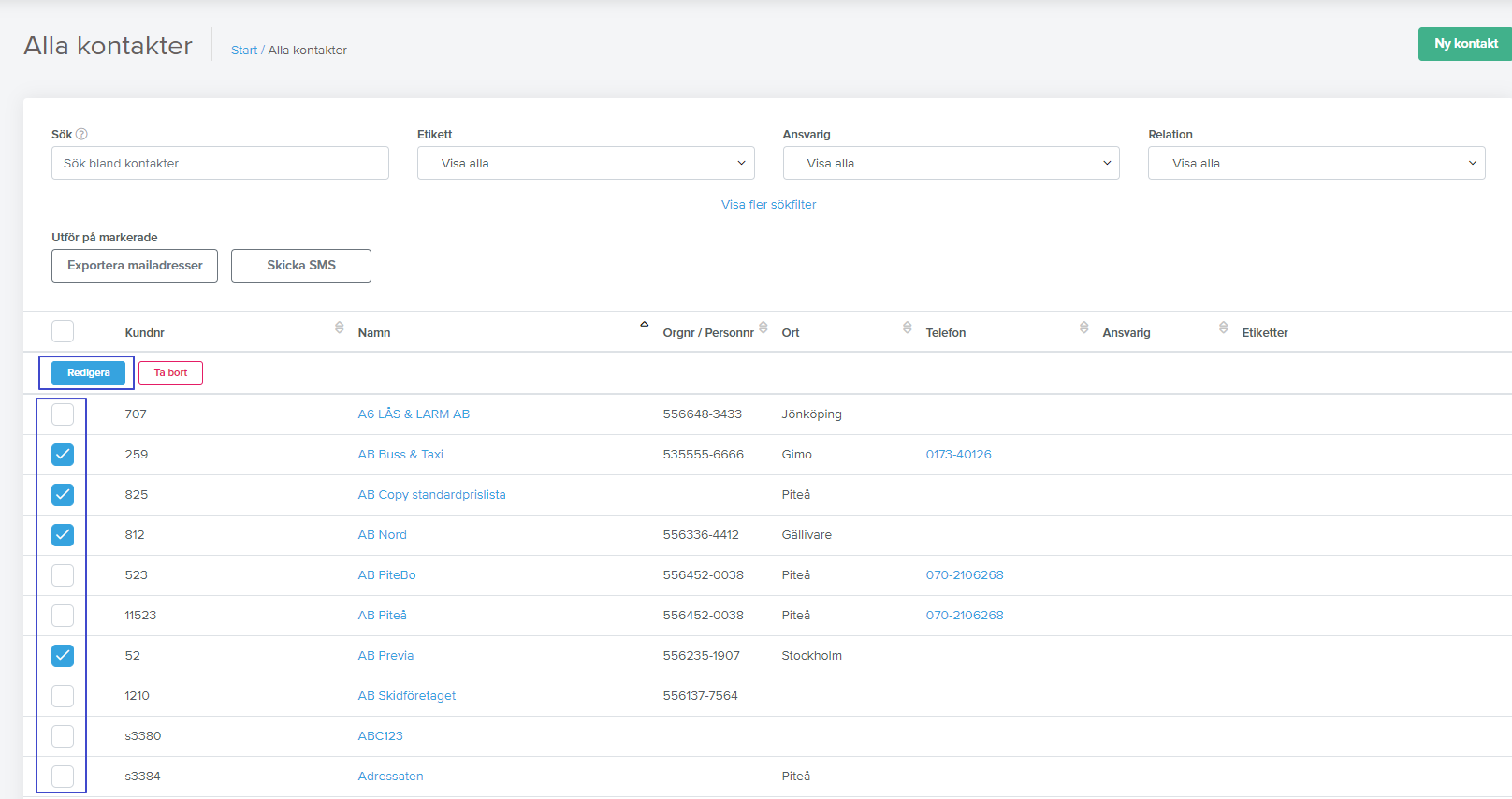Screen dimensions: 1512x799
Task: Uncheck the AB Previa checkbox
Action: pyautogui.click(x=63, y=656)
